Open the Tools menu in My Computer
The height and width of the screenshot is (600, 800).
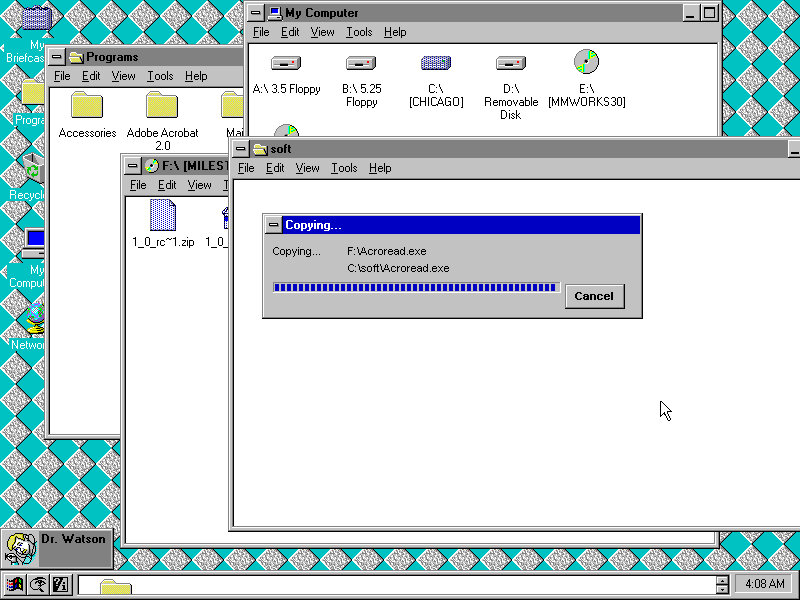(359, 32)
